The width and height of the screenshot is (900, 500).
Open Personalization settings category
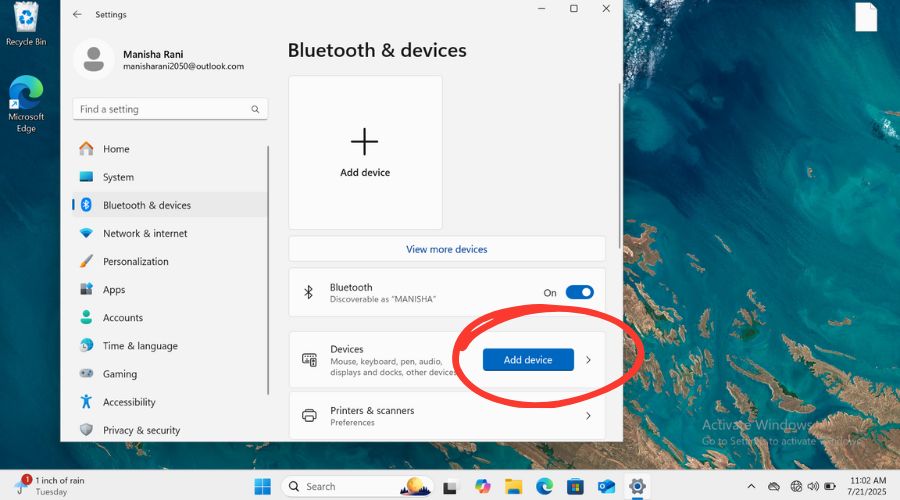point(135,261)
